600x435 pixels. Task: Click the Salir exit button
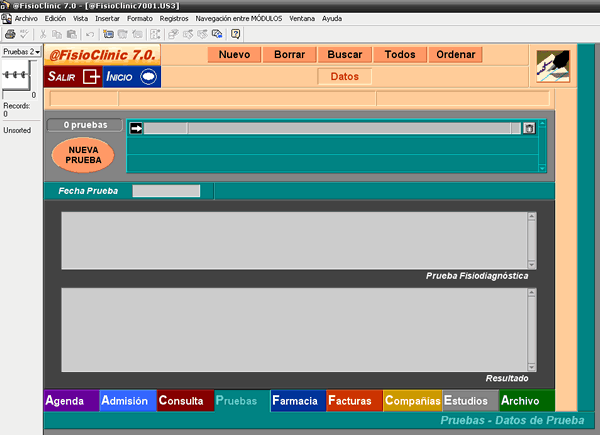click(x=73, y=77)
